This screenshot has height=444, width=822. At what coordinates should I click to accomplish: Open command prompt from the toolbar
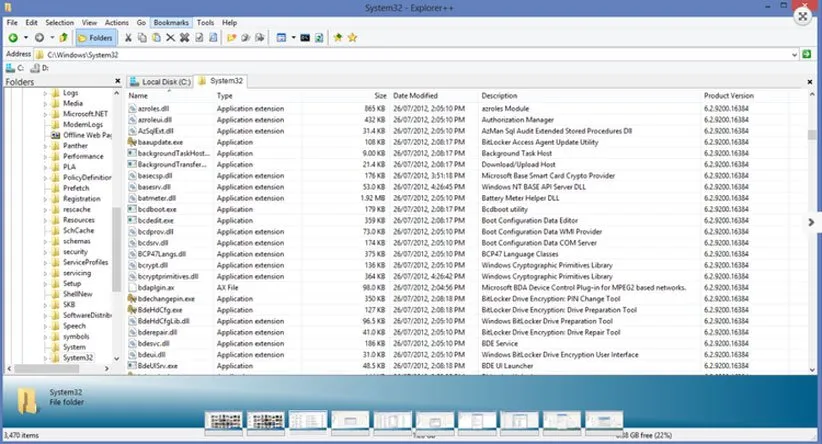[305, 37]
